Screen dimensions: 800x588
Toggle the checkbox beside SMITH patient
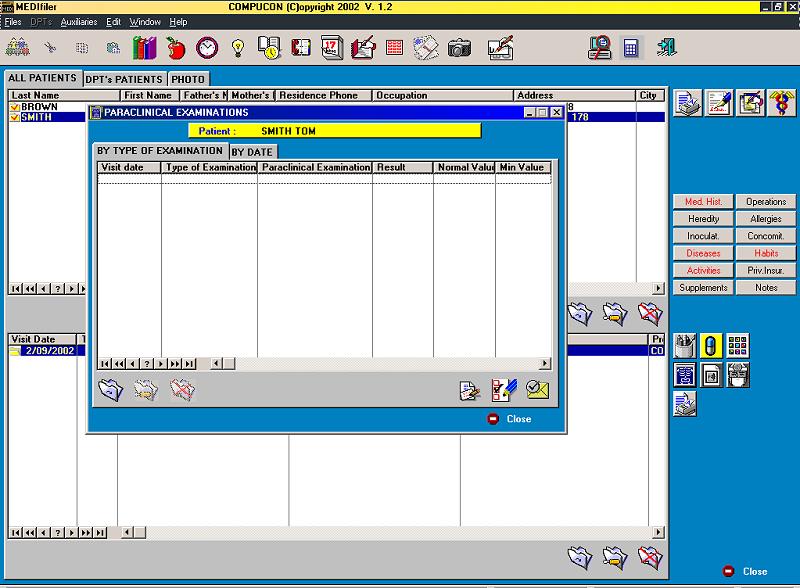click(x=14, y=117)
